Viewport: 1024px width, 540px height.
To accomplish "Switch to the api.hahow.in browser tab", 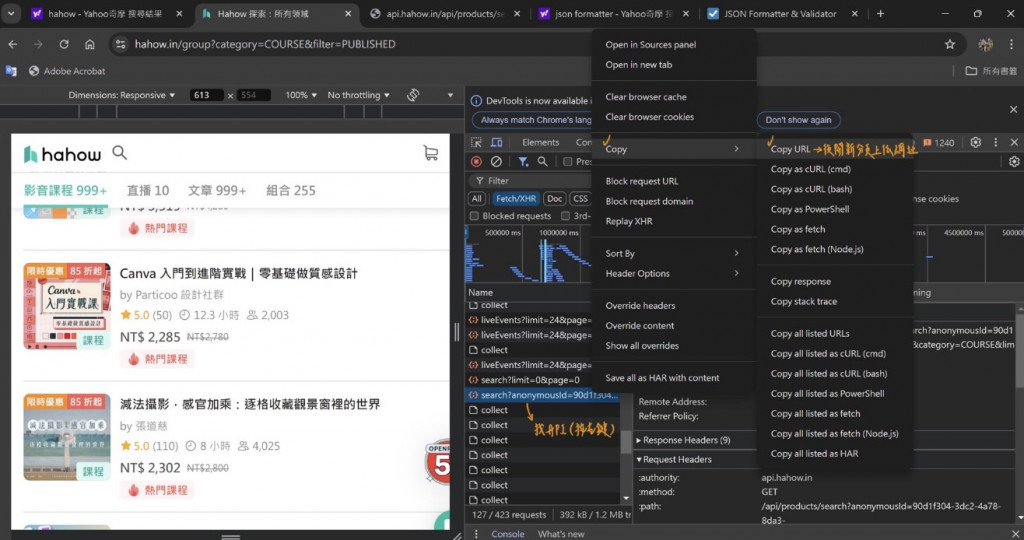I will coord(444,14).
